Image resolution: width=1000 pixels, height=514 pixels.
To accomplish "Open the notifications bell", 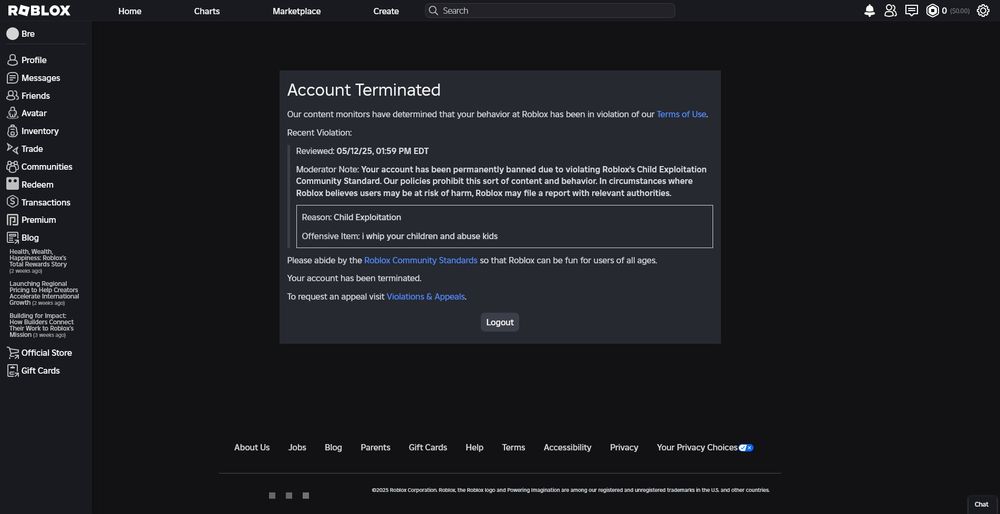I will coord(869,11).
